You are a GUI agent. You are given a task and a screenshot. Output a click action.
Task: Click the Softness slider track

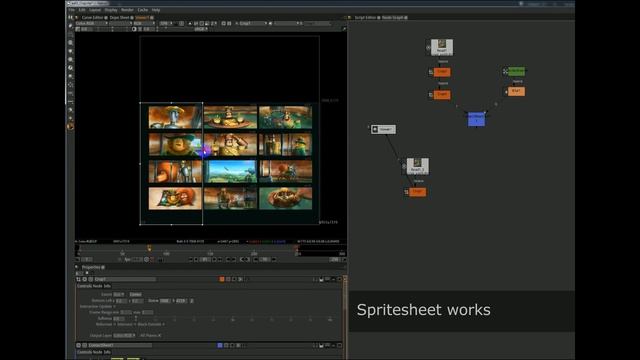pos(233,319)
